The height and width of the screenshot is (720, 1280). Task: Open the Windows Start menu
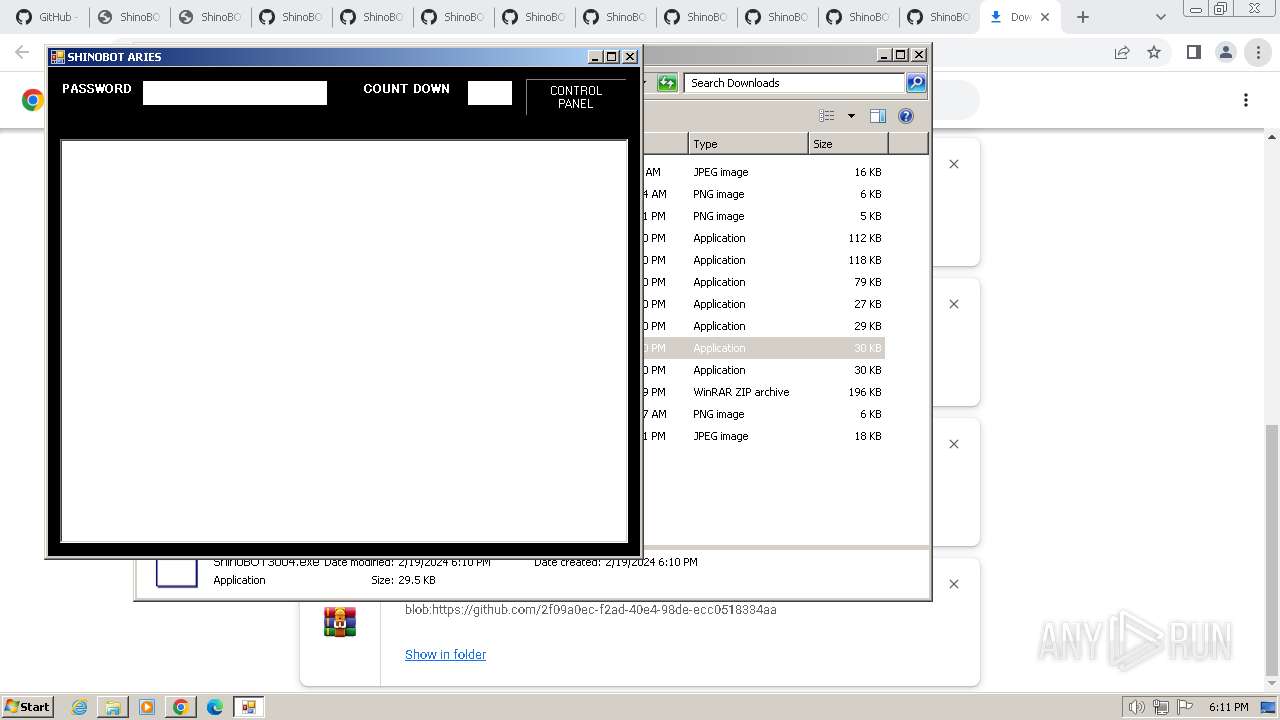click(27, 706)
